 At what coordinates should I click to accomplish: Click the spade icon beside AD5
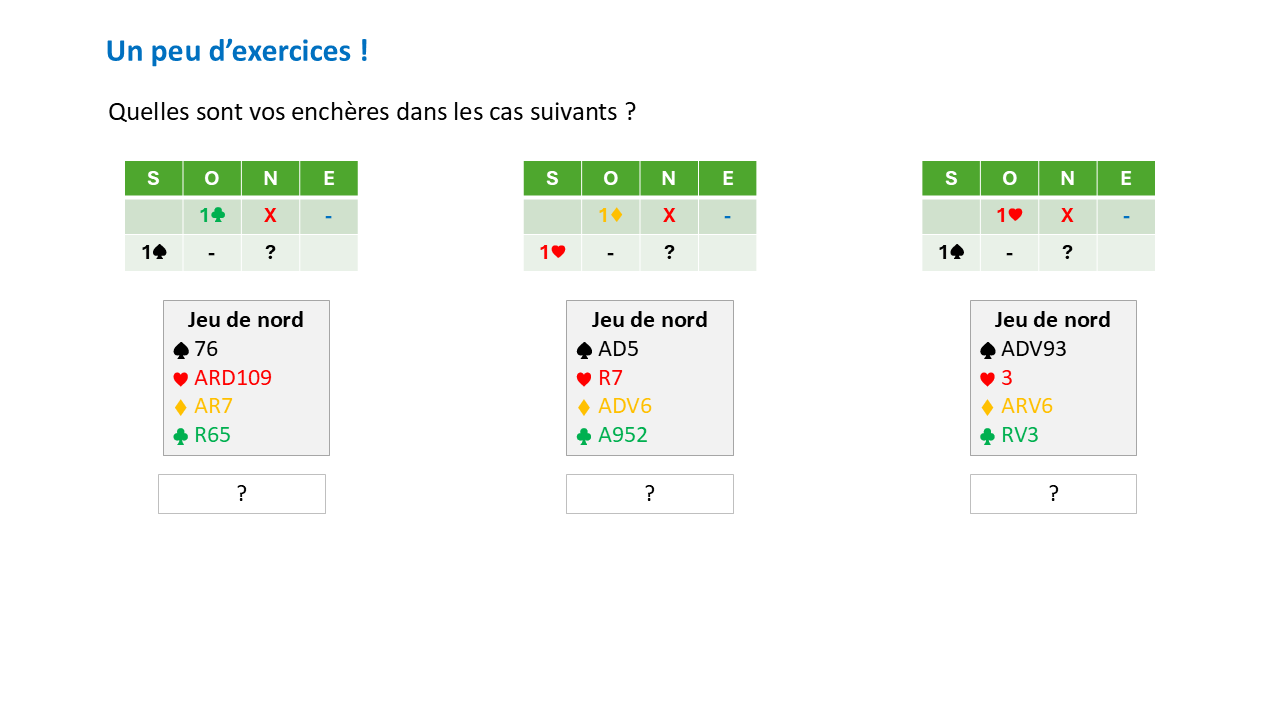coord(585,350)
